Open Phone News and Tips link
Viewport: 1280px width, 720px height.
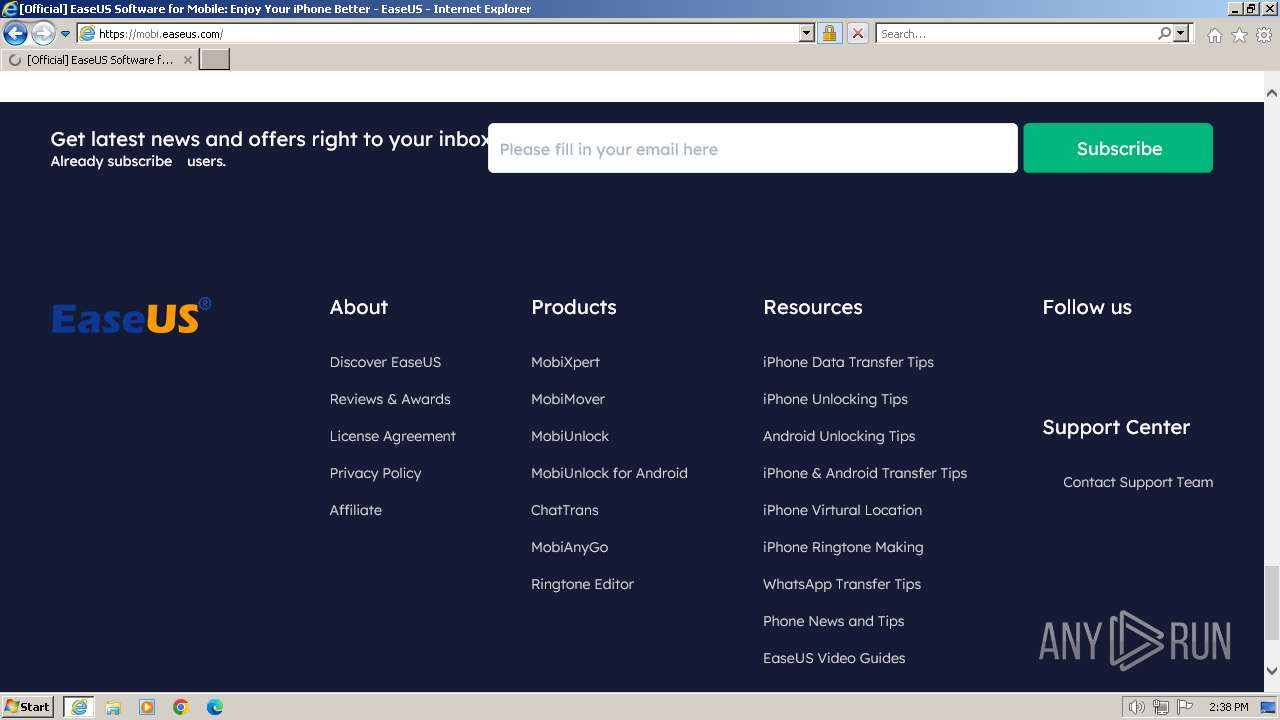(833, 621)
